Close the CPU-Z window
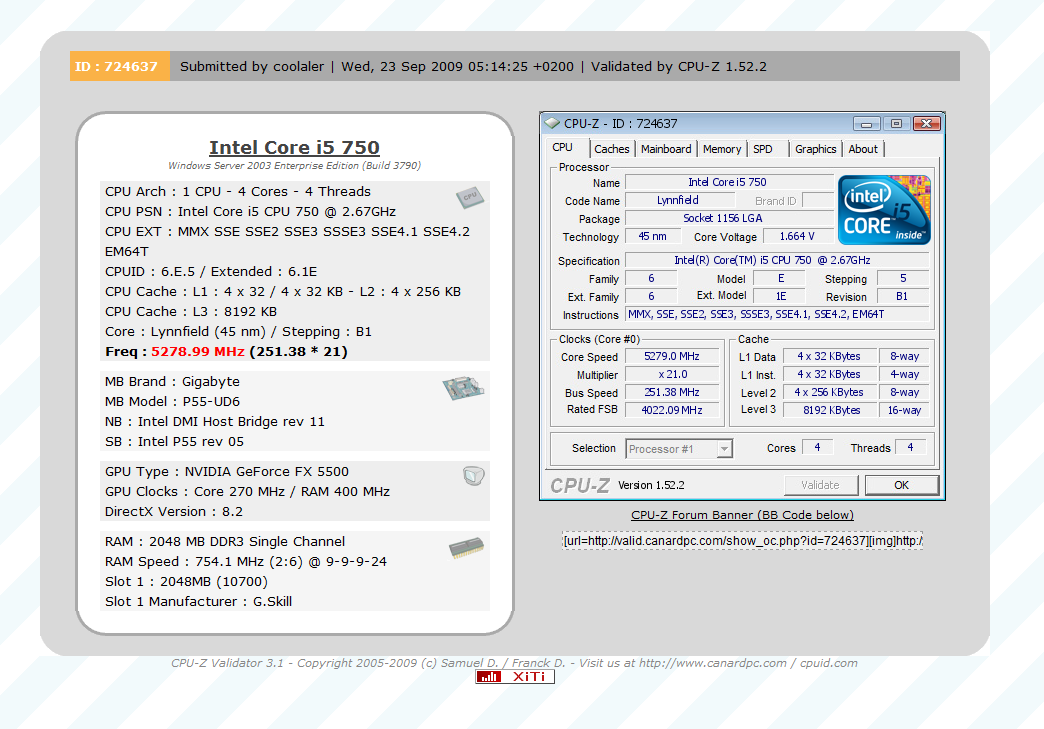 pos(926,124)
